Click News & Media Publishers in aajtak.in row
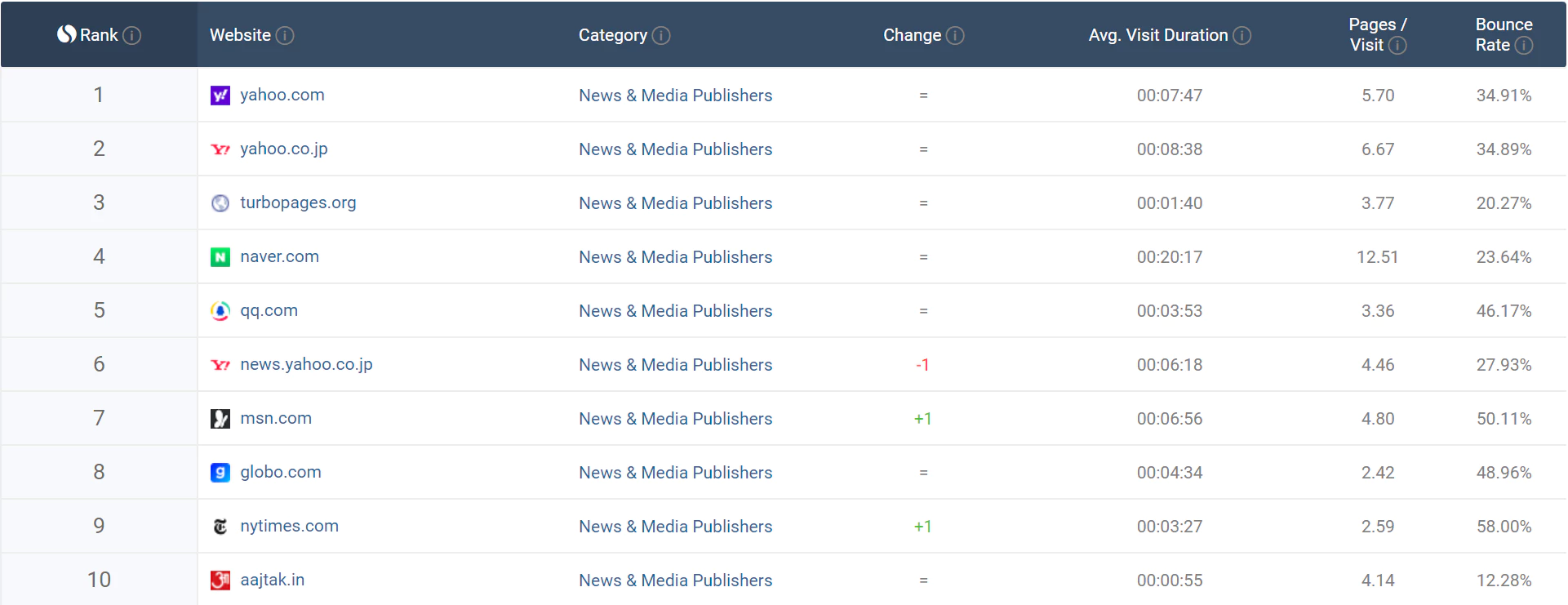The image size is (1568, 605). click(x=675, y=581)
